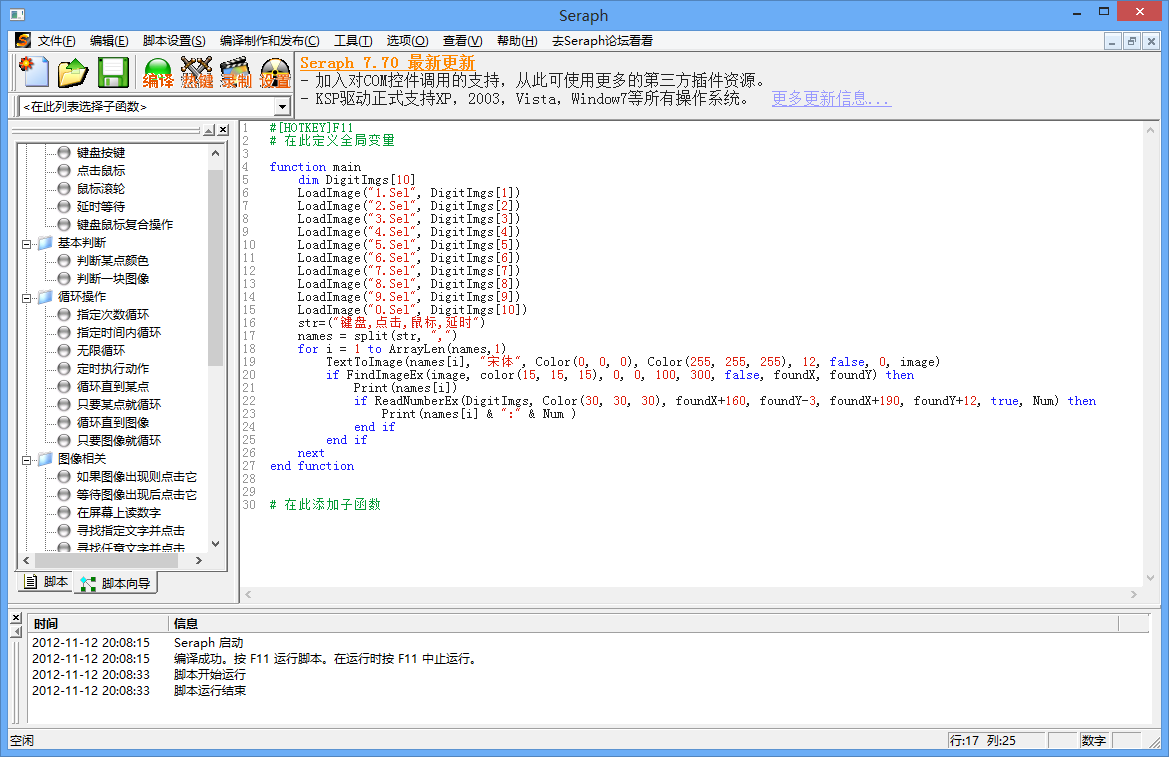Save the script using the diskette icon
This screenshot has width=1169, height=757.
click(x=112, y=73)
